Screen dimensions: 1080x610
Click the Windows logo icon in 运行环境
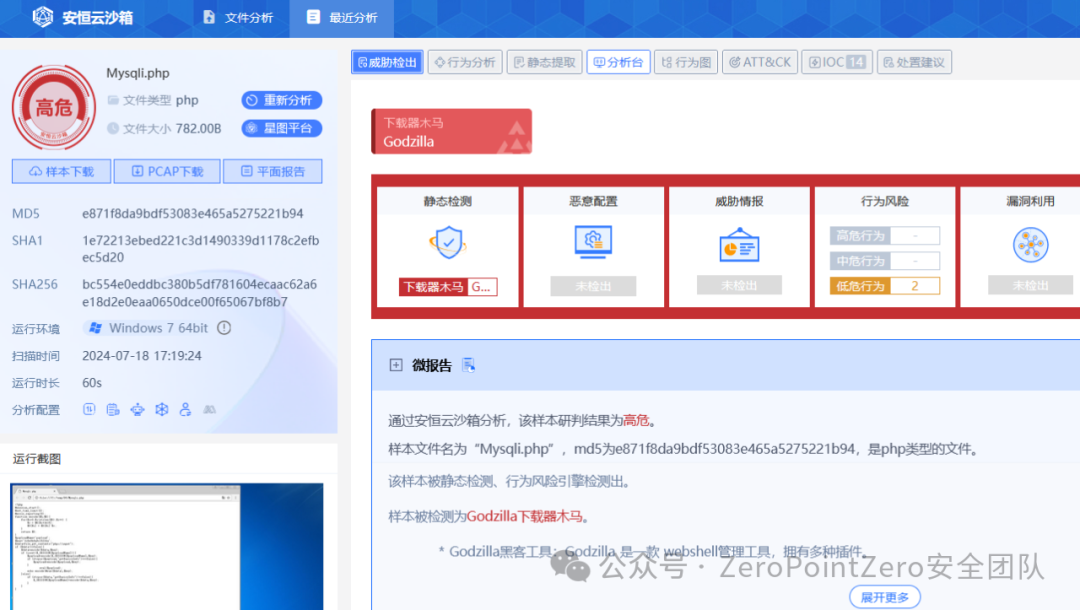coord(95,328)
